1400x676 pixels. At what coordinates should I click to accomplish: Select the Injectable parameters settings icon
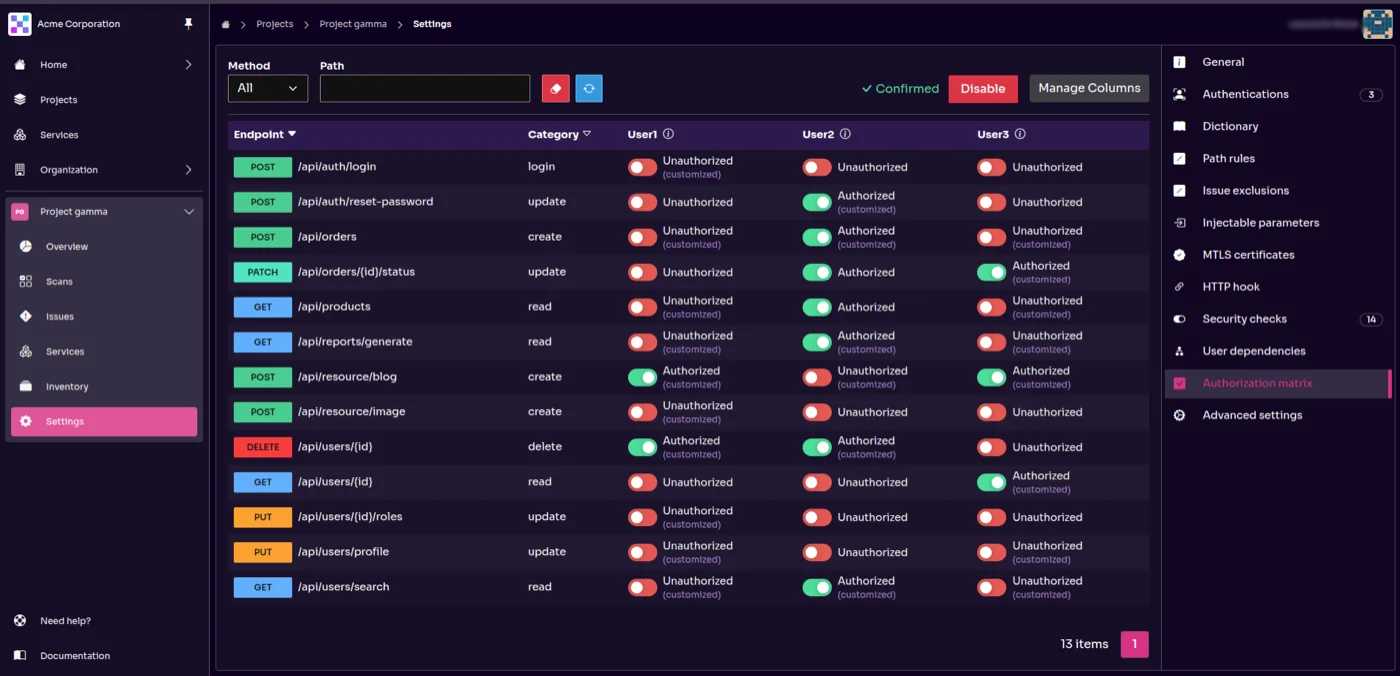pos(1180,222)
